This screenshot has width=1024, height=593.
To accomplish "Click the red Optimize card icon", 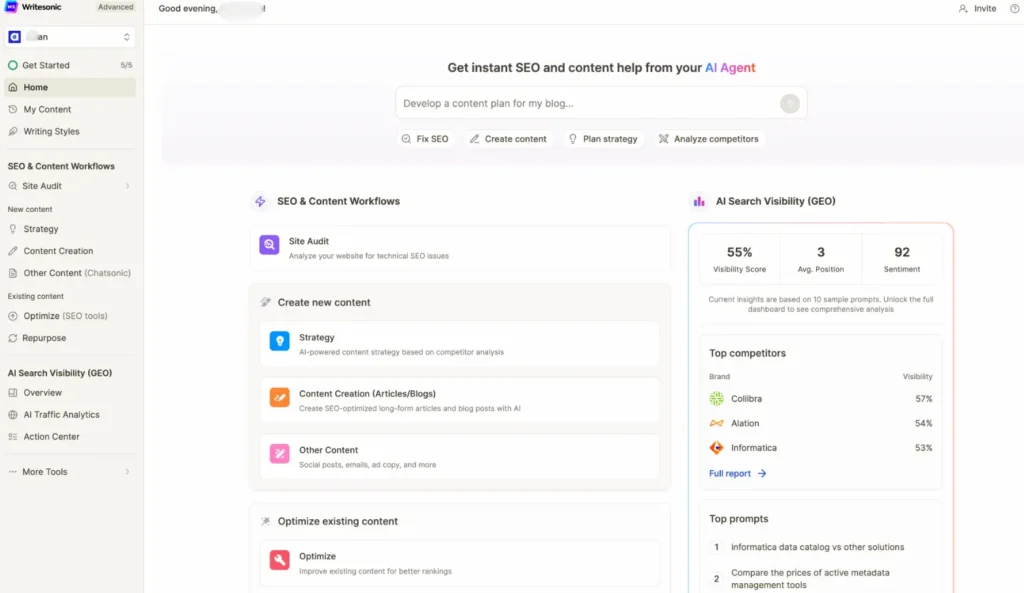I will point(280,560).
